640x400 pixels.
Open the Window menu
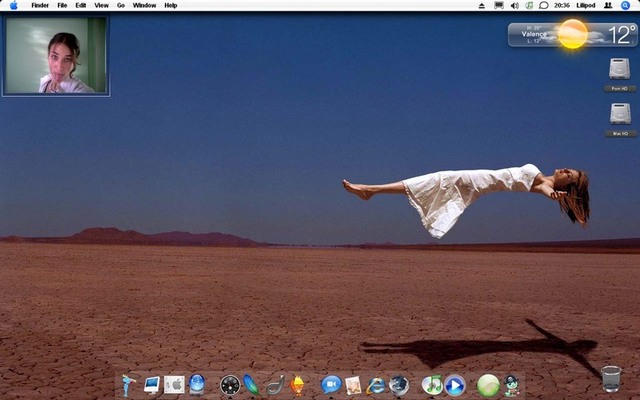[x=144, y=5]
